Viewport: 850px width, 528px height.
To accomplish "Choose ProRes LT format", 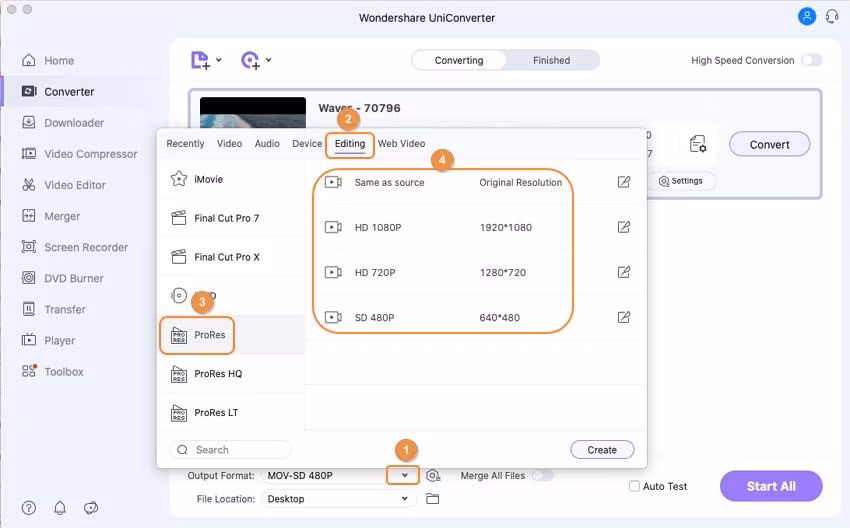I will pos(231,413).
